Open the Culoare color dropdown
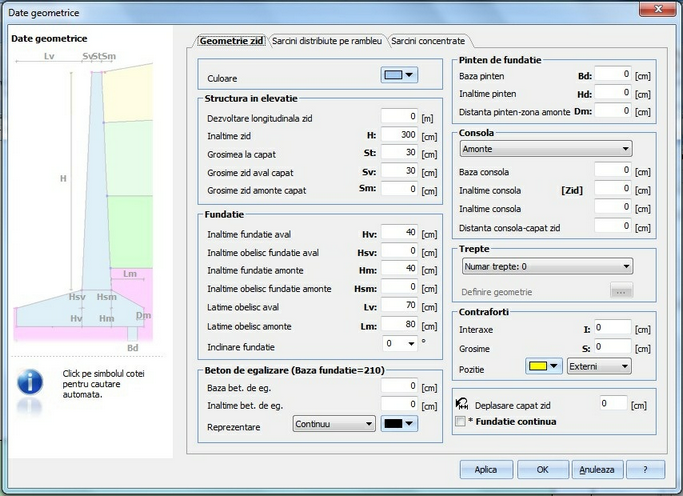Screen dimensions: 683x496 [x=399, y=75]
